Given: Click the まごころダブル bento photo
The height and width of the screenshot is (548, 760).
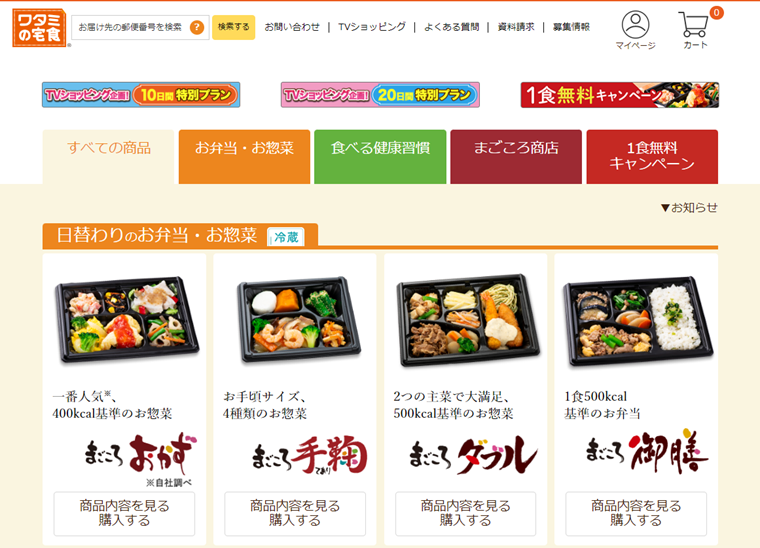Looking at the screenshot, I should 467,321.
